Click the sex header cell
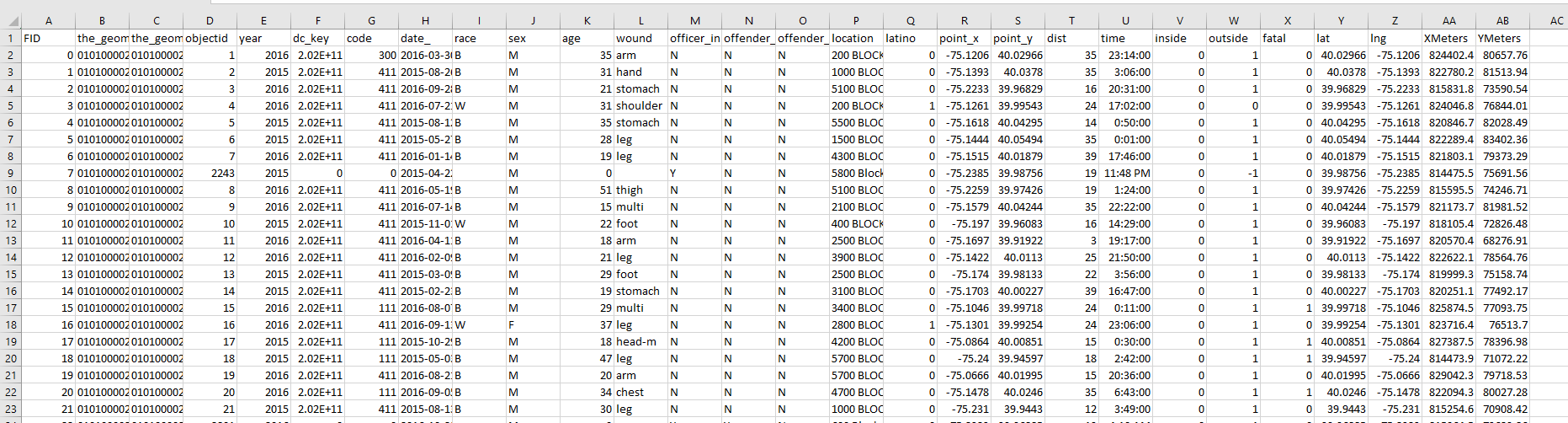1568x423 pixels. (533, 38)
